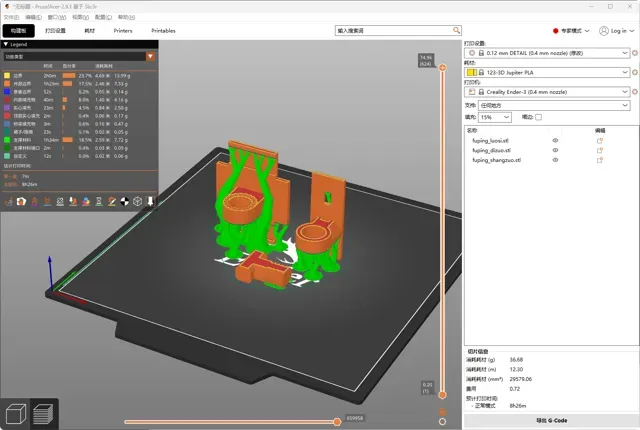Click the user account avatar icon

(604, 31)
